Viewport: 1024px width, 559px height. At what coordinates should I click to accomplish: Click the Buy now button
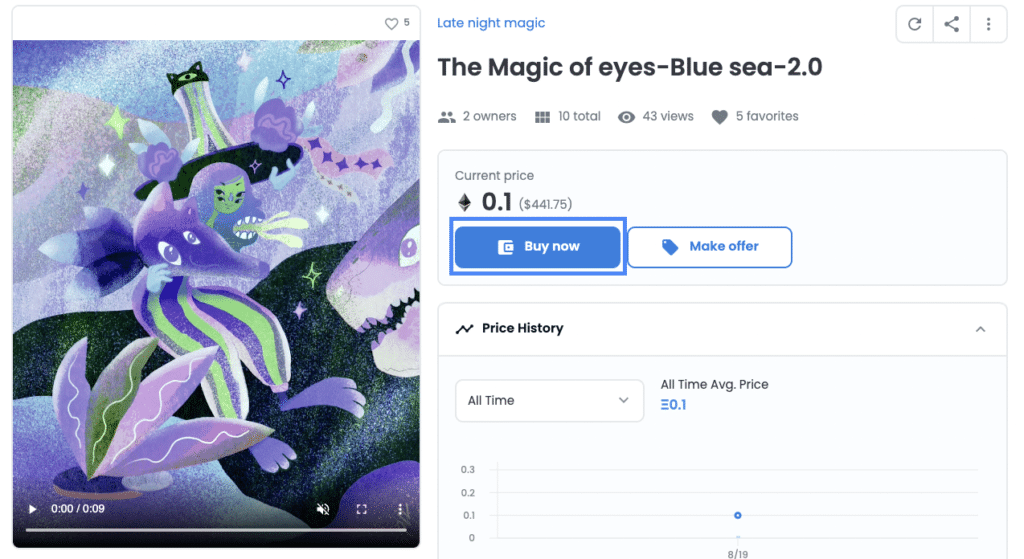point(537,246)
